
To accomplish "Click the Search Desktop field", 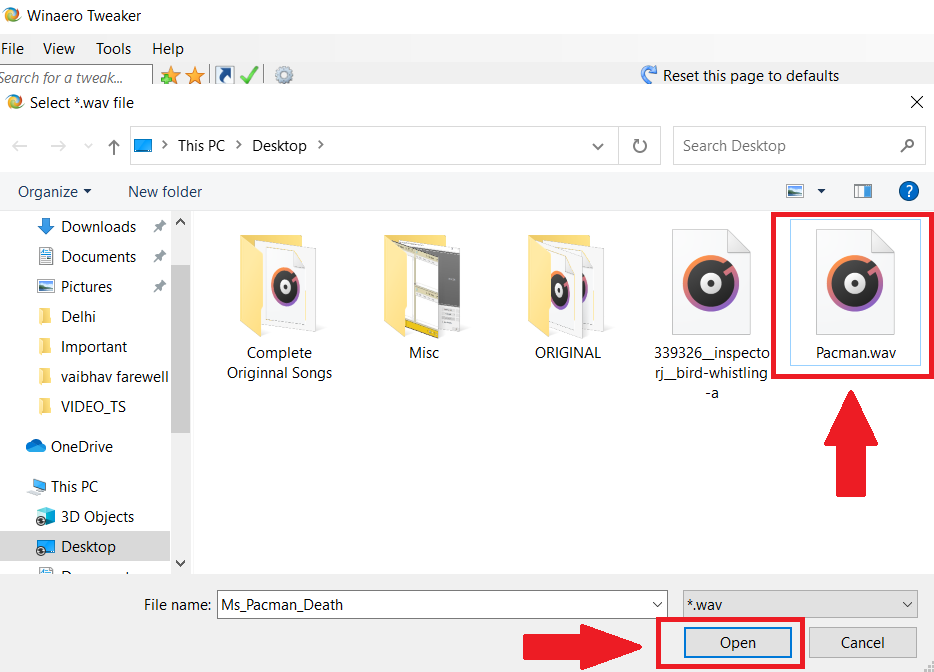I will click(x=799, y=145).
